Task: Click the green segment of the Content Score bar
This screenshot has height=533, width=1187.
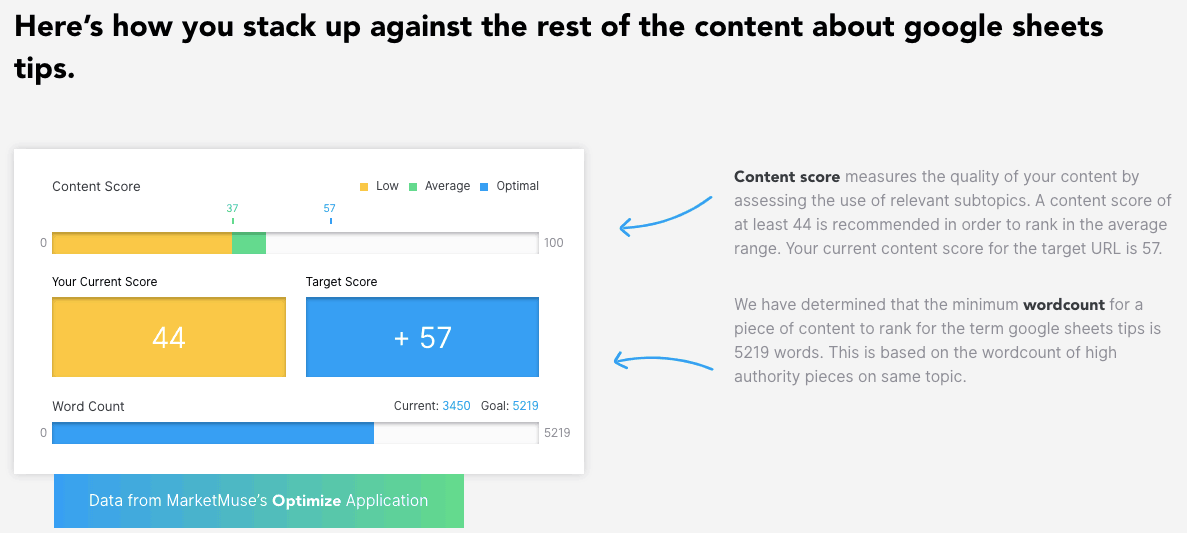Action: point(248,243)
